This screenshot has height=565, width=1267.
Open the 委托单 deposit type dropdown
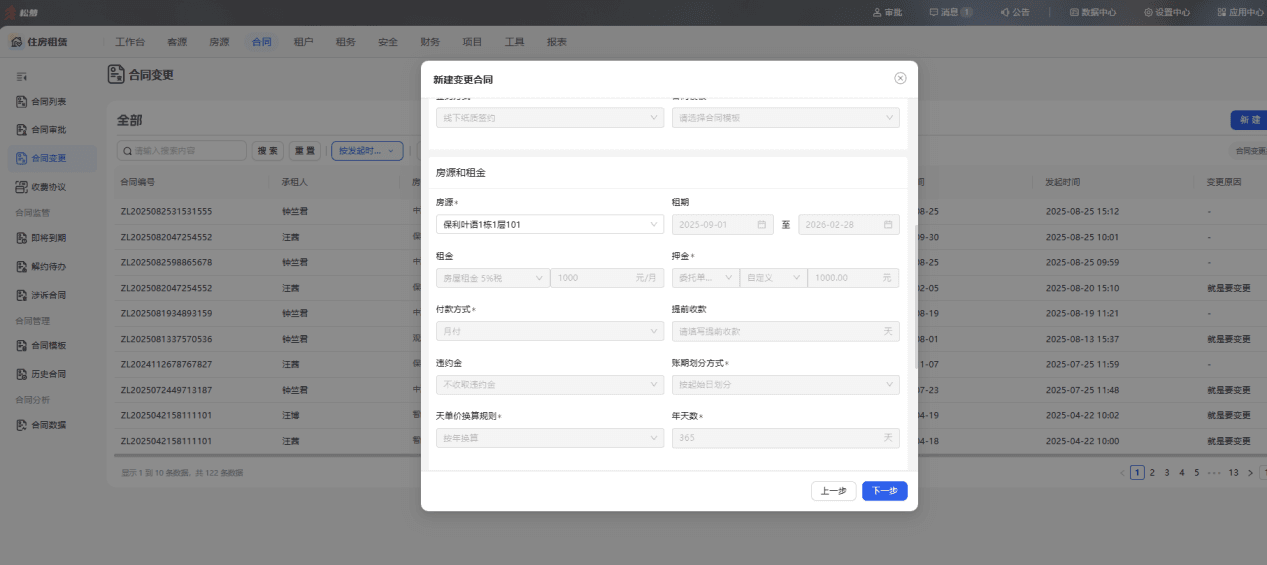click(705, 278)
